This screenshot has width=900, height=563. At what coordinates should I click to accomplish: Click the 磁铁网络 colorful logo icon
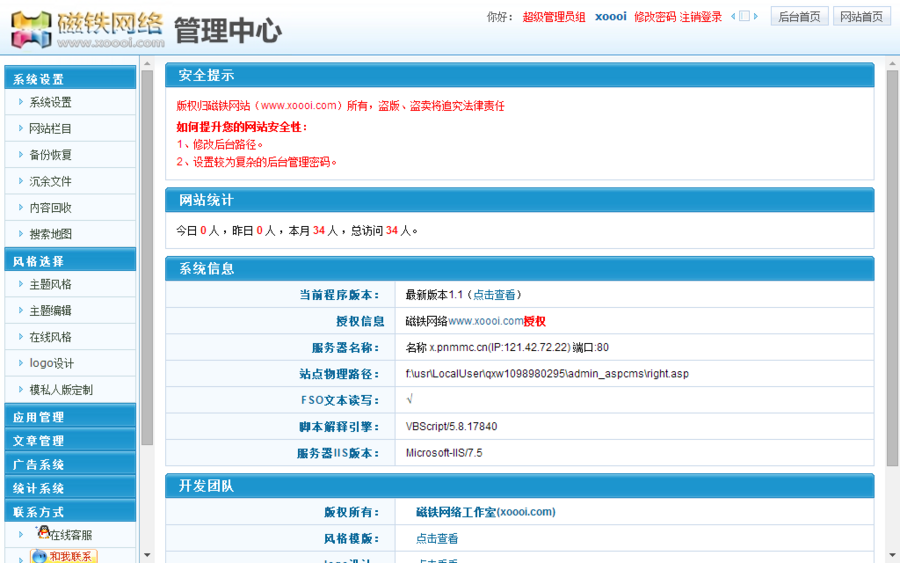pyautogui.click(x=31, y=30)
